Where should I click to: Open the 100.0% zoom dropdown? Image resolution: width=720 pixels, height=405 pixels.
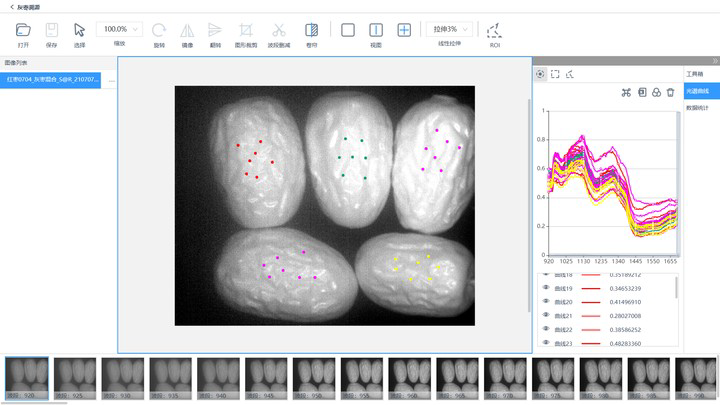121,29
